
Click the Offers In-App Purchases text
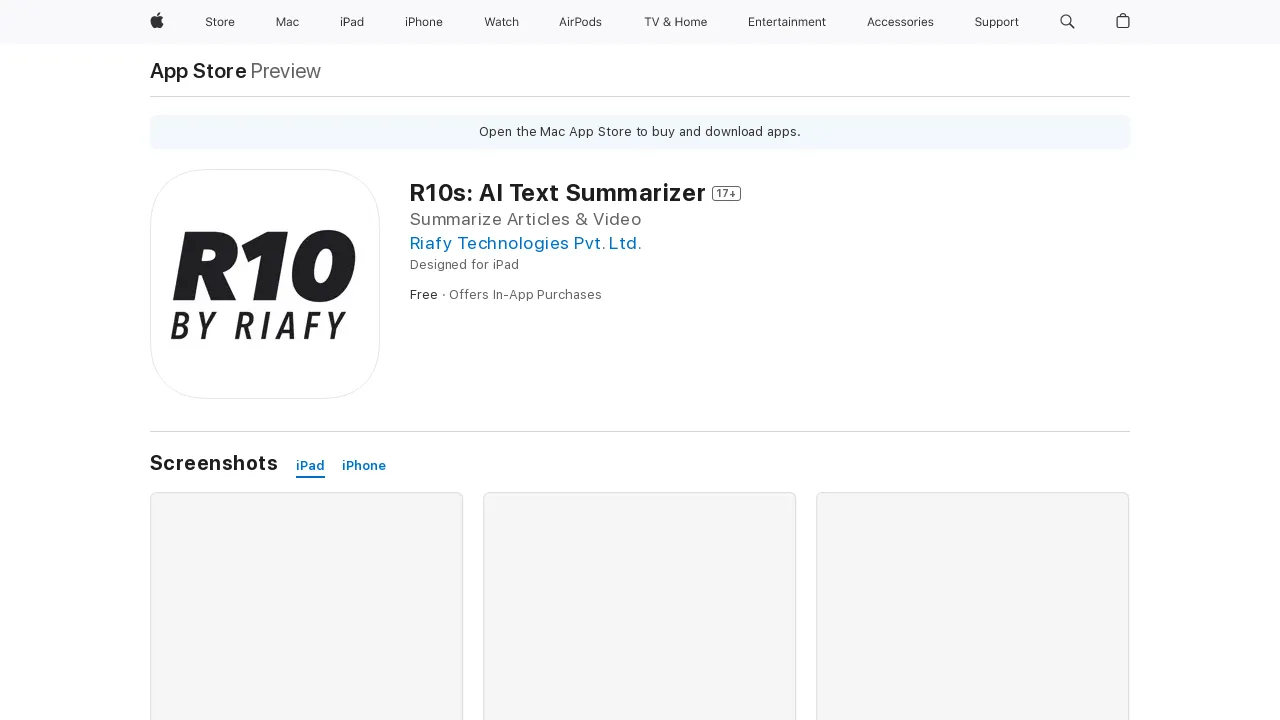525,295
